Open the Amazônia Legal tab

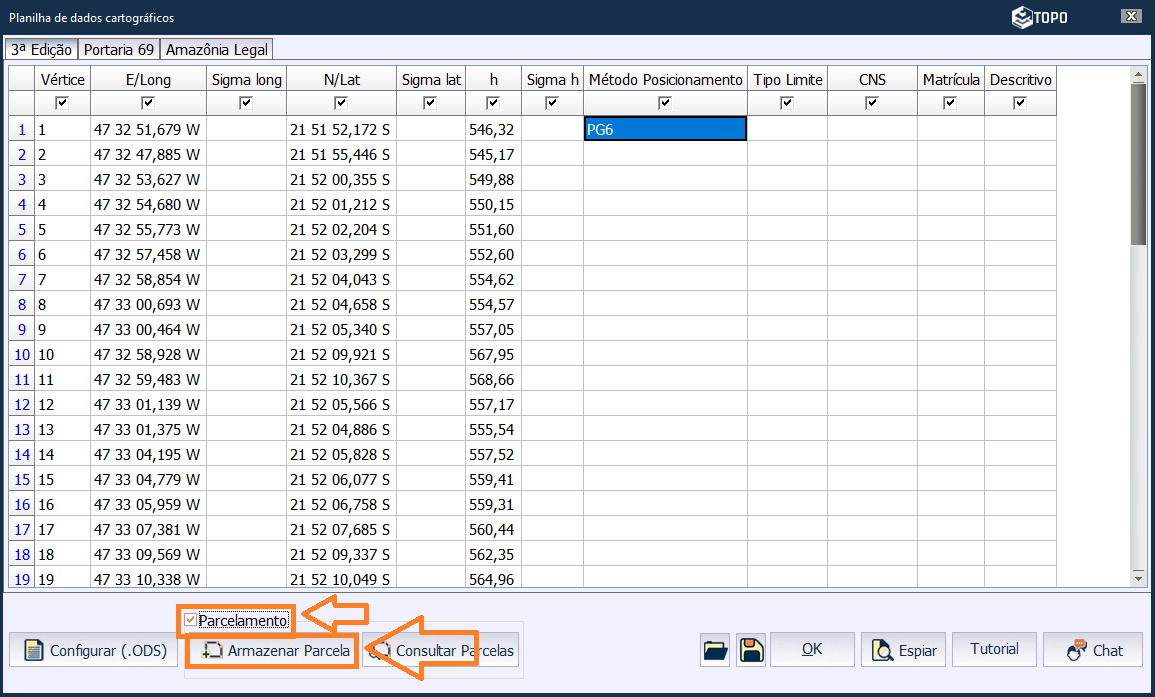tap(217, 49)
